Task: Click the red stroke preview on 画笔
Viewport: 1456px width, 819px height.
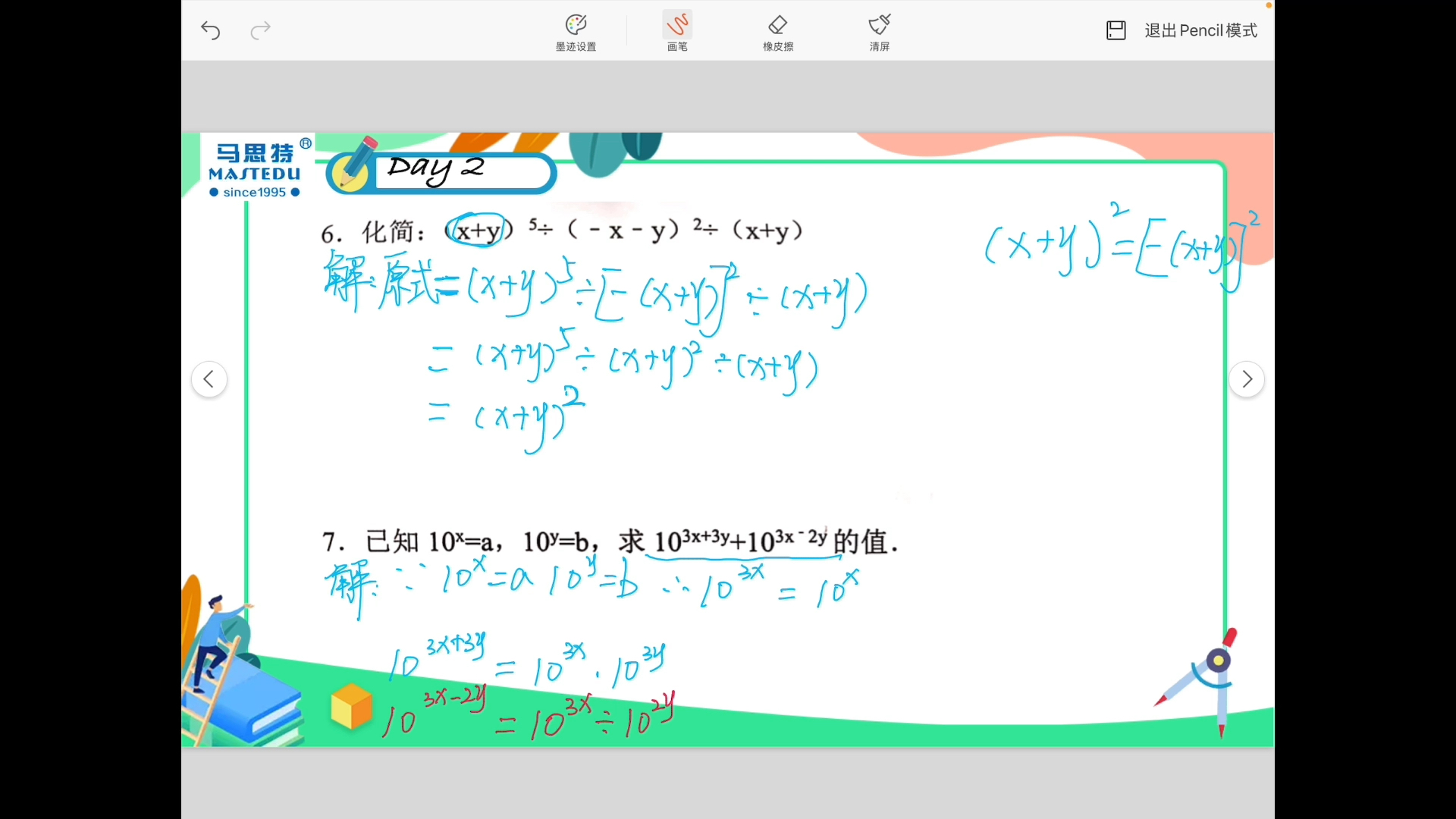Action: pos(676,23)
